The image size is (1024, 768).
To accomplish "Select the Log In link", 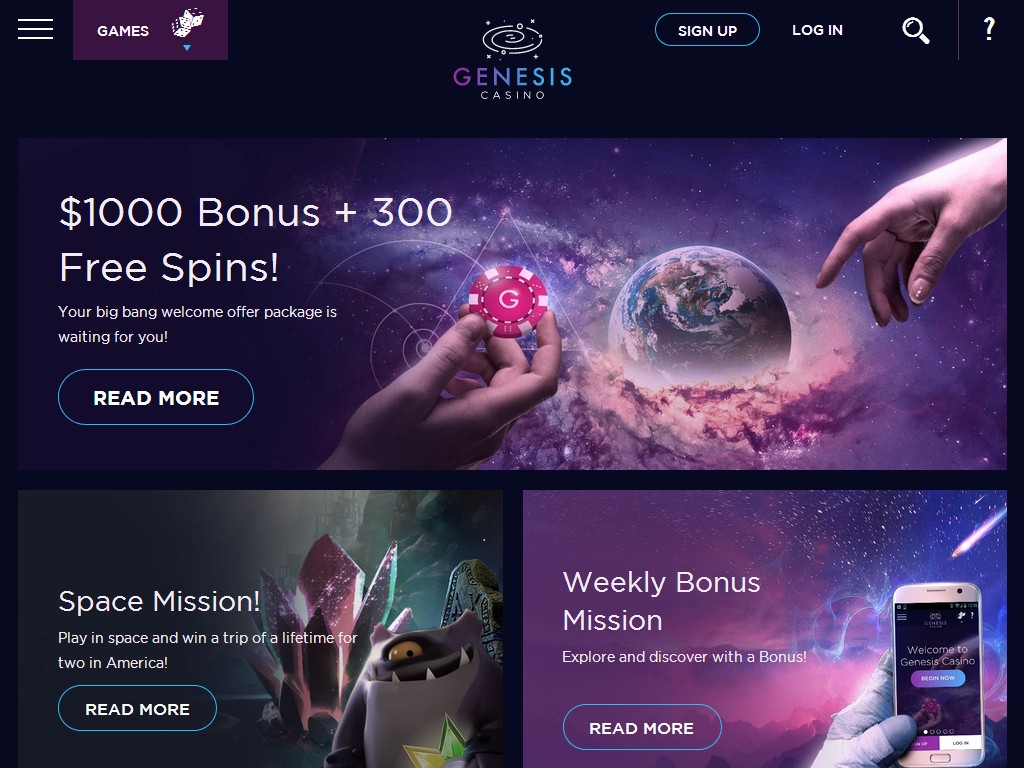I will (x=817, y=30).
